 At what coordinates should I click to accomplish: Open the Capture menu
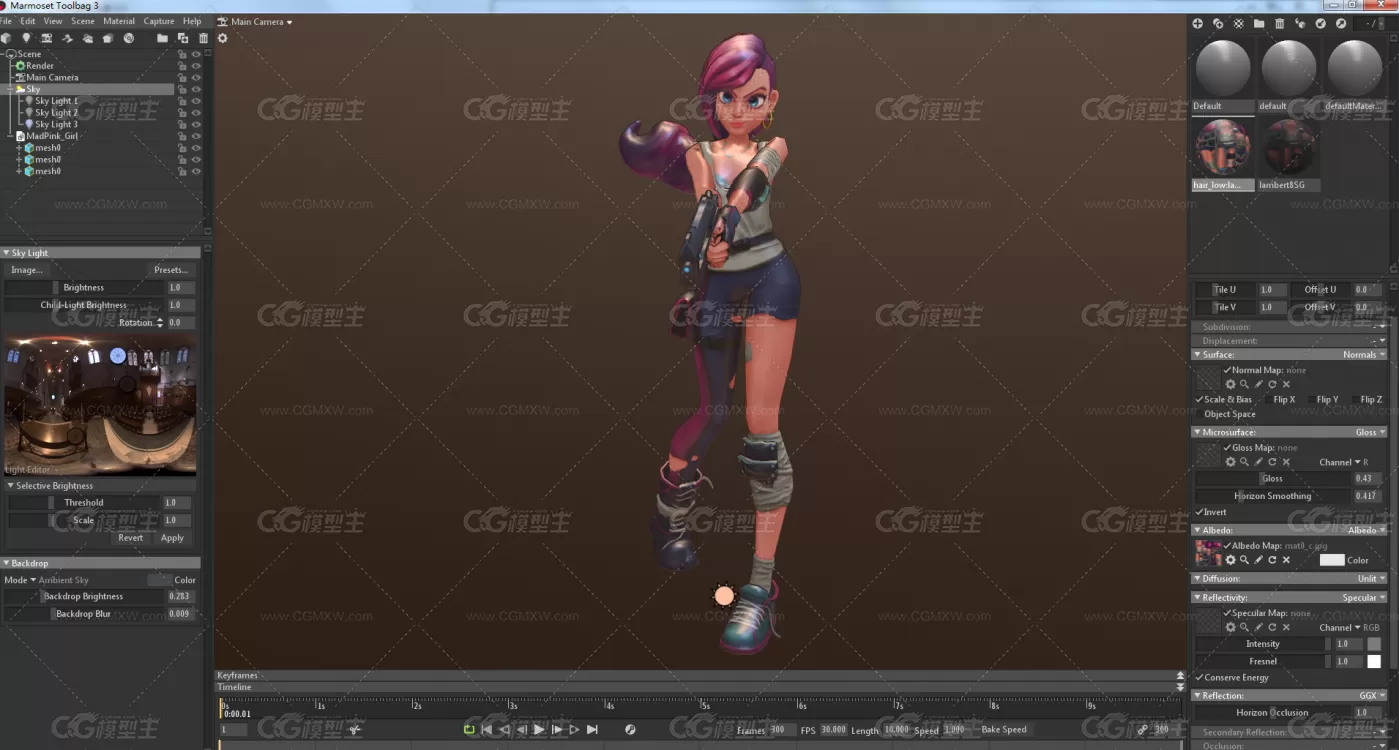click(x=159, y=21)
